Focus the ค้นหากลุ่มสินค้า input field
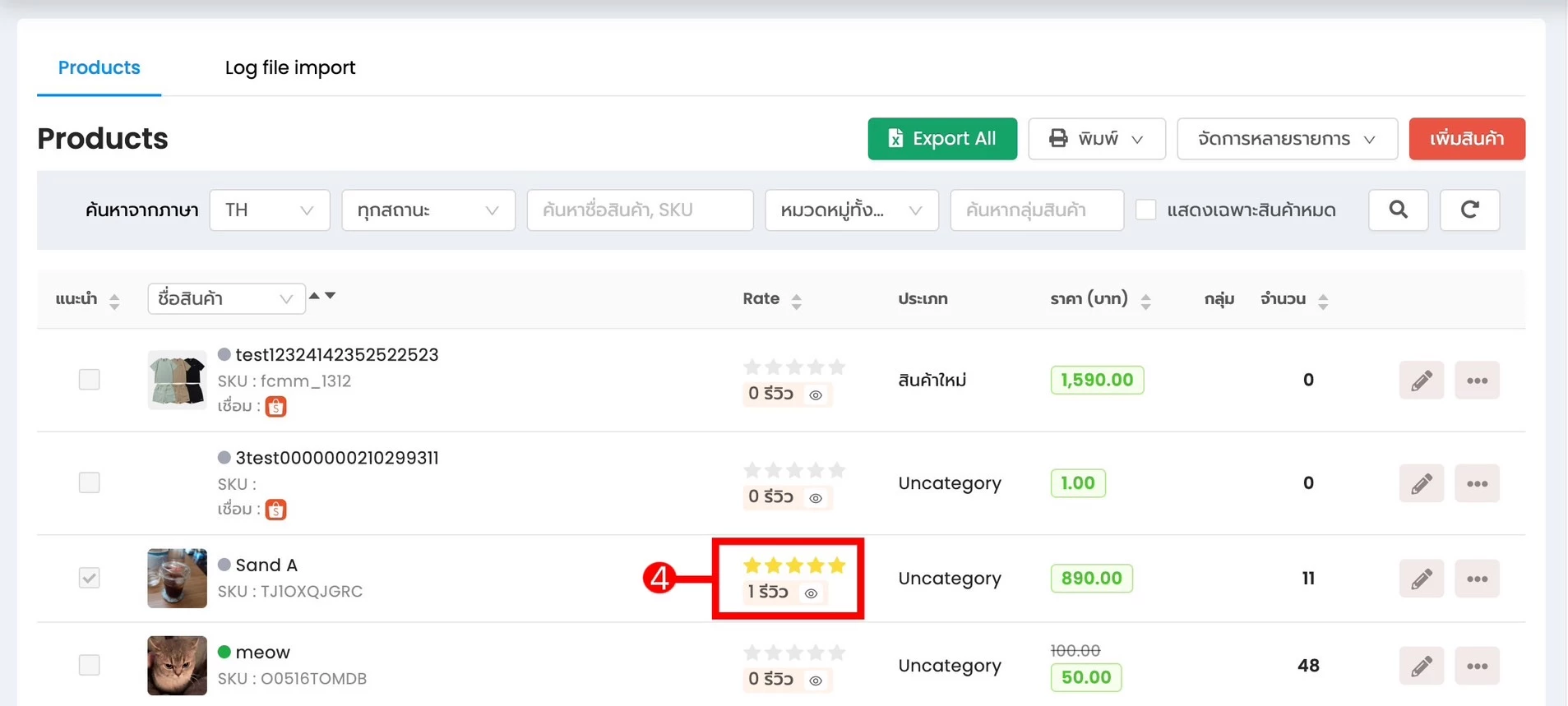 click(x=1037, y=210)
